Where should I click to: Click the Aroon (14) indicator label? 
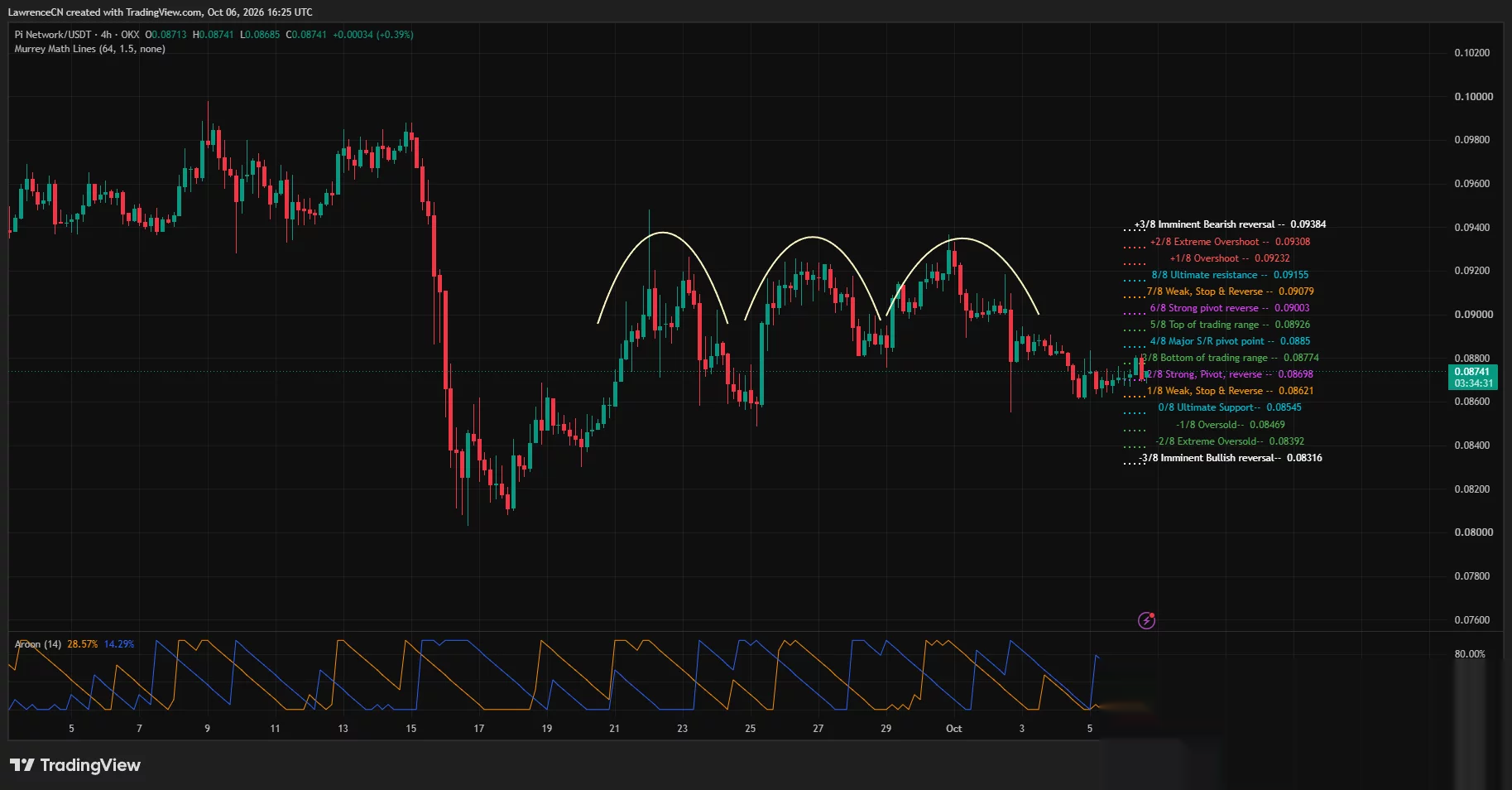38,644
